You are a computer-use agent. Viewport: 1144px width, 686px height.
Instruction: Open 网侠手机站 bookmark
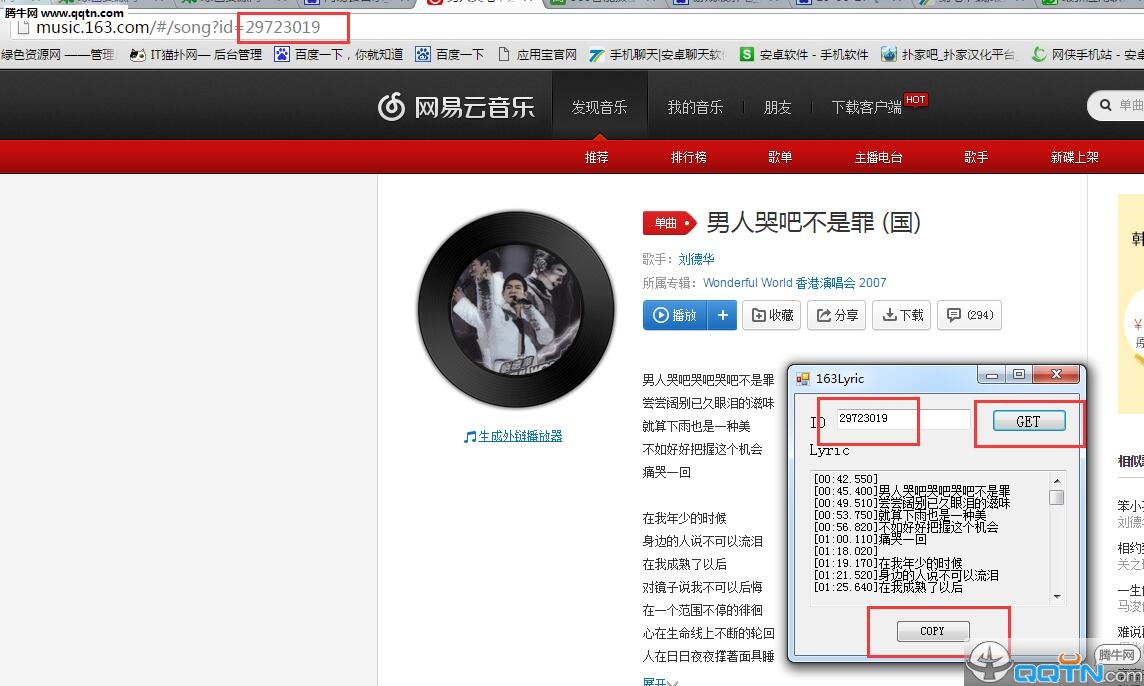[x=1087, y=55]
